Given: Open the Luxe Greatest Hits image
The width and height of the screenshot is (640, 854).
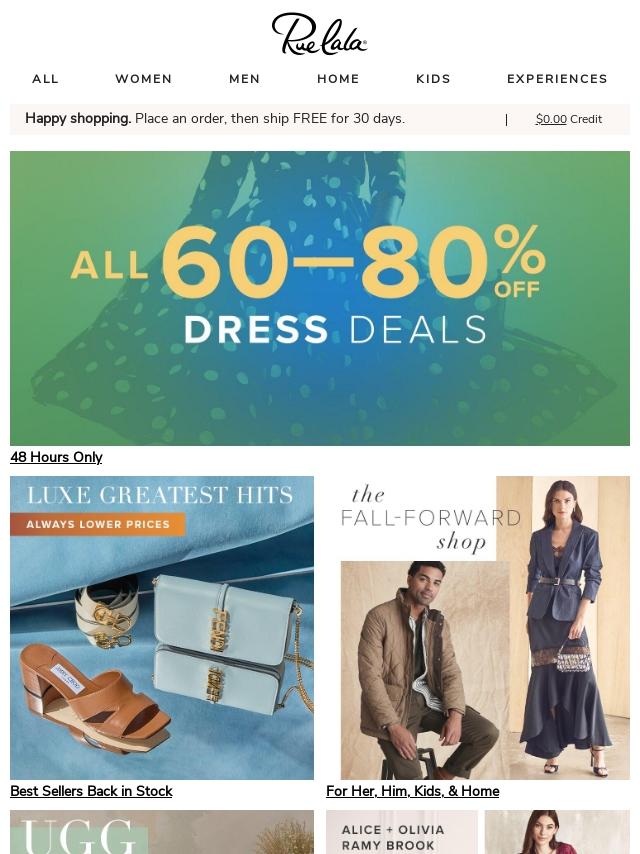Looking at the screenshot, I should click(162, 628).
